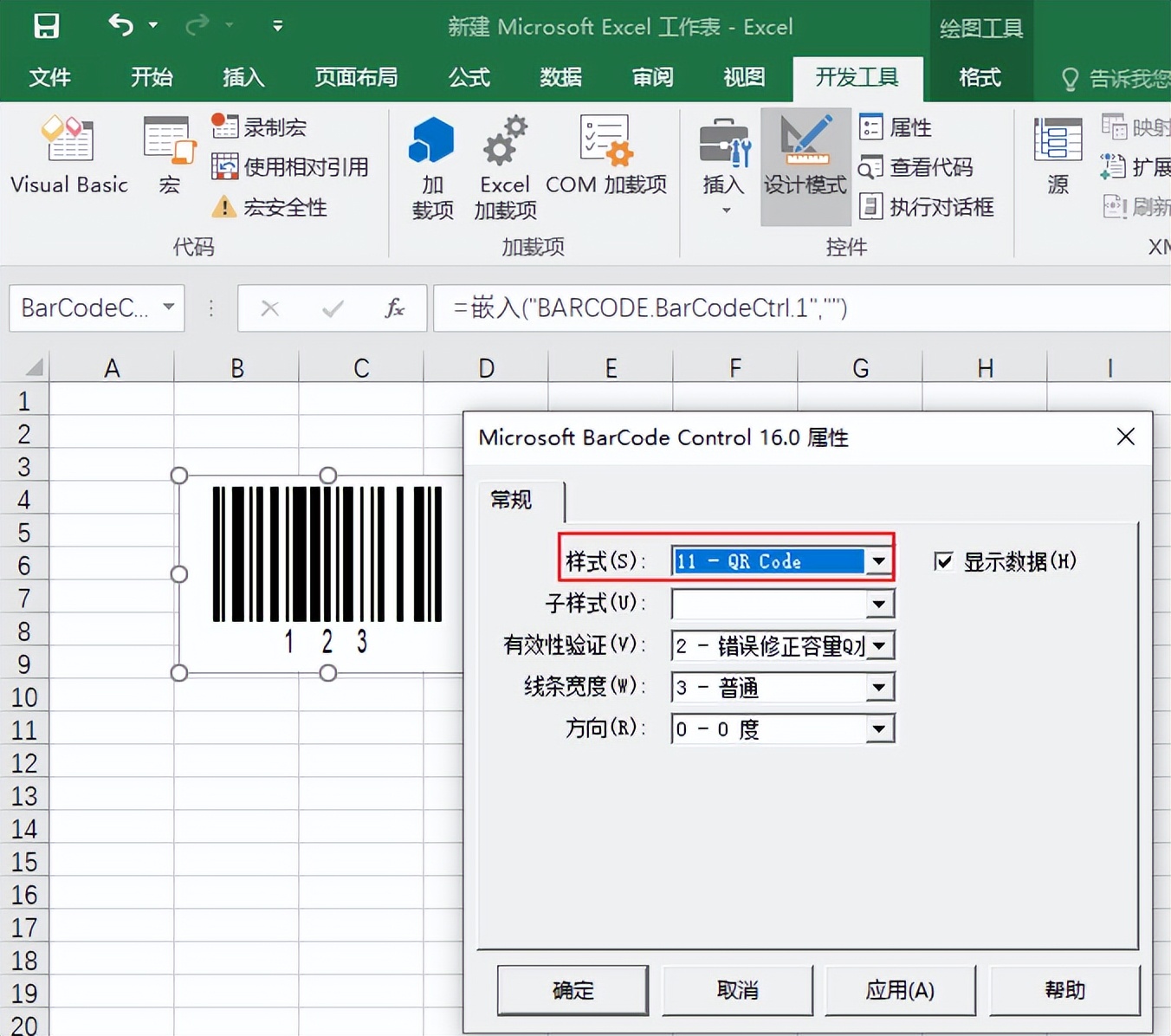Open the Substyle (子样式) dropdown
The height and width of the screenshot is (1036, 1171).
pos(879,604)
